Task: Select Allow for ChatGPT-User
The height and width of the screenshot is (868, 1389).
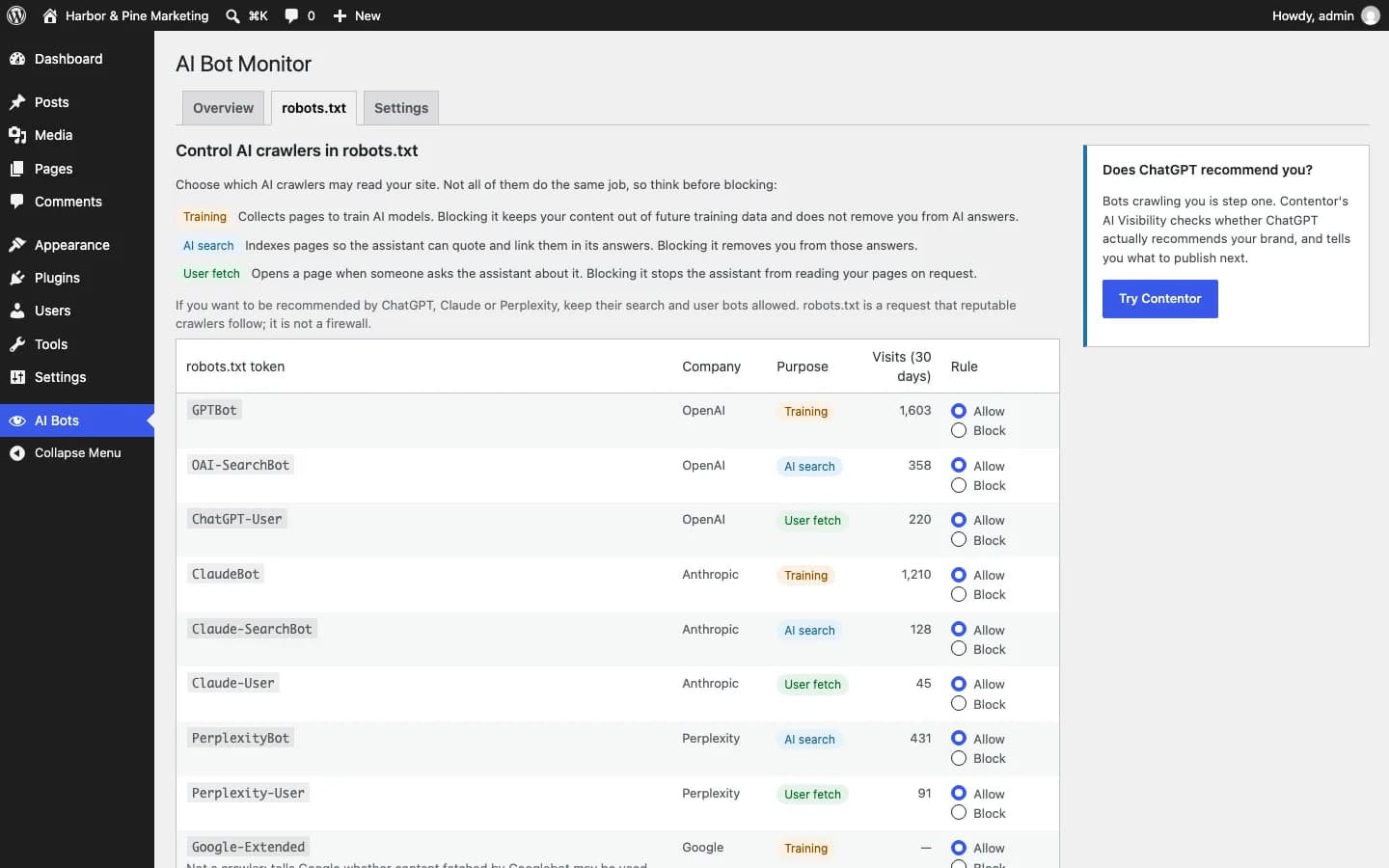Action: point(959,520)
